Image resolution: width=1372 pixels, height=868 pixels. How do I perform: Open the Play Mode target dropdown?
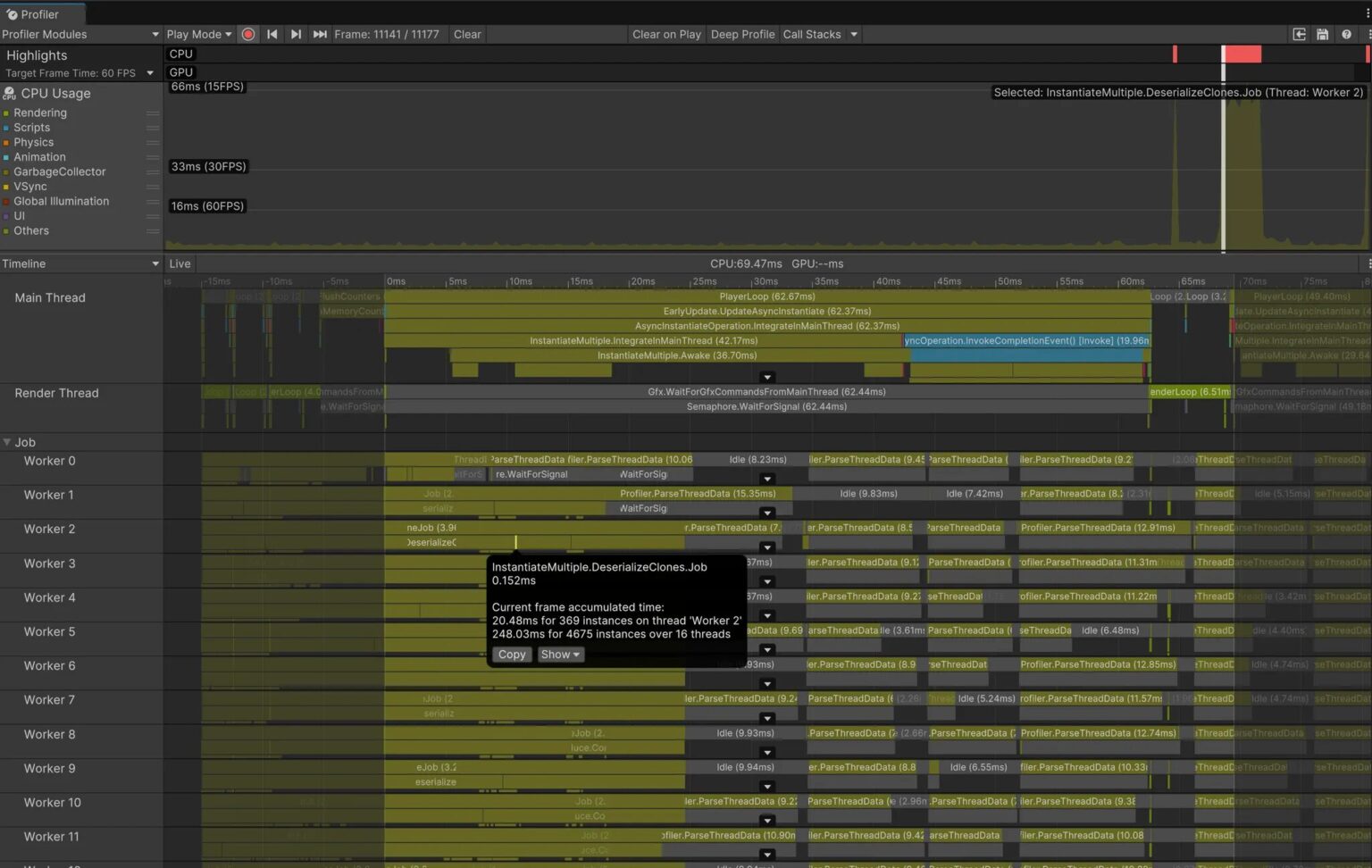coord(198,34)
